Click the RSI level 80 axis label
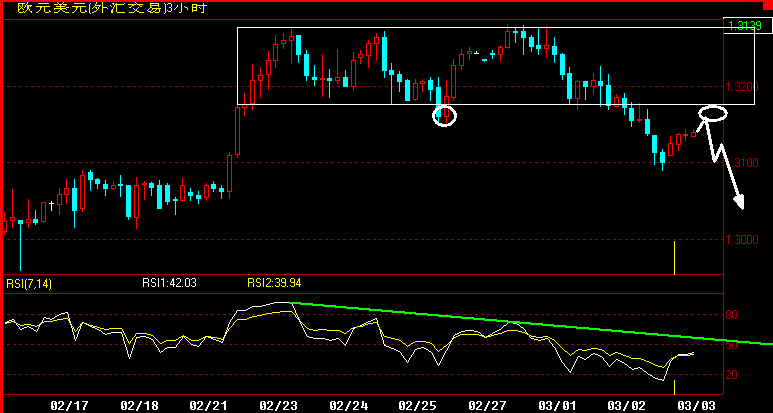 (732, 314)
